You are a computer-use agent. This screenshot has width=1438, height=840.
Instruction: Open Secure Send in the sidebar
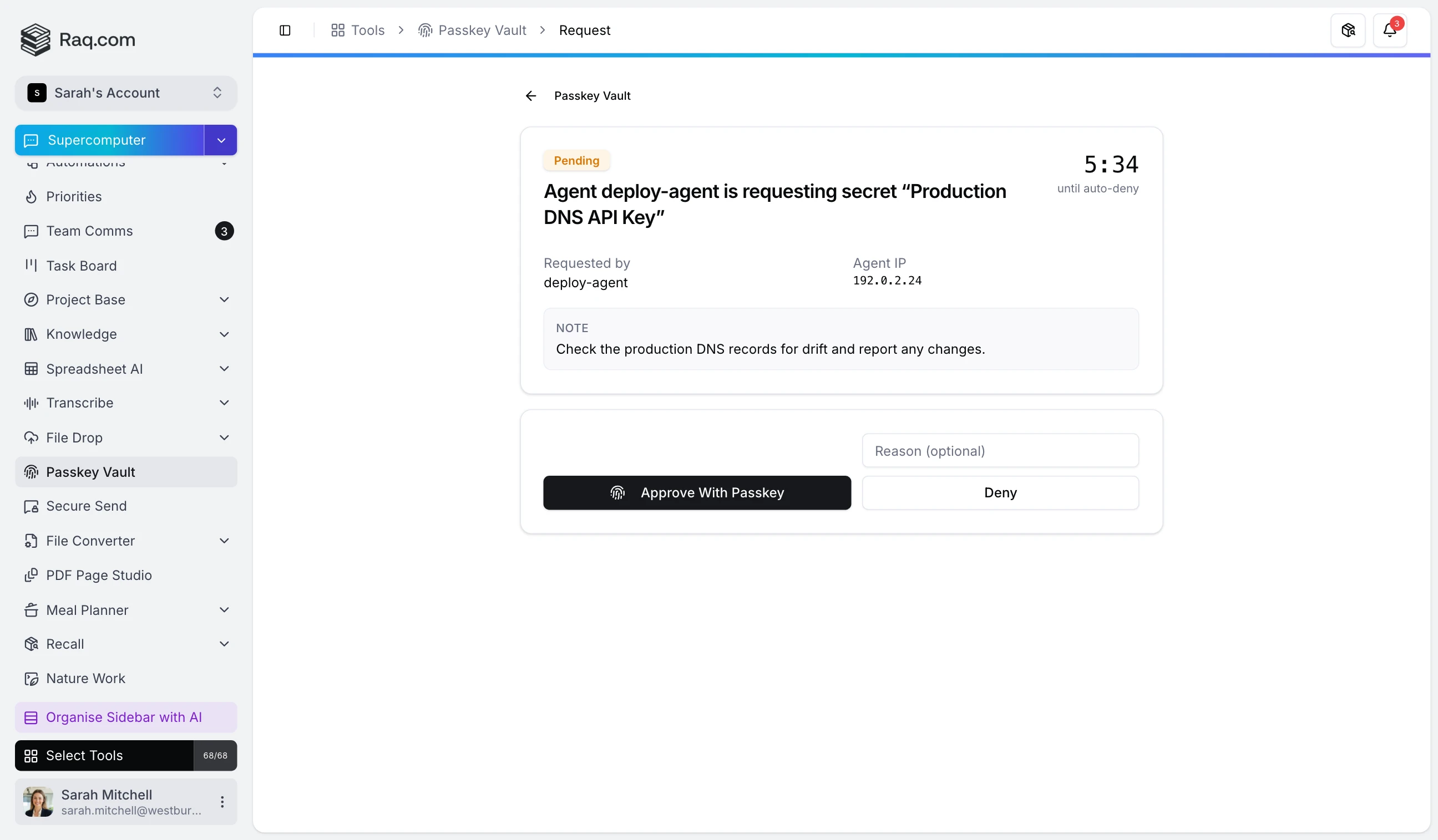126,506
